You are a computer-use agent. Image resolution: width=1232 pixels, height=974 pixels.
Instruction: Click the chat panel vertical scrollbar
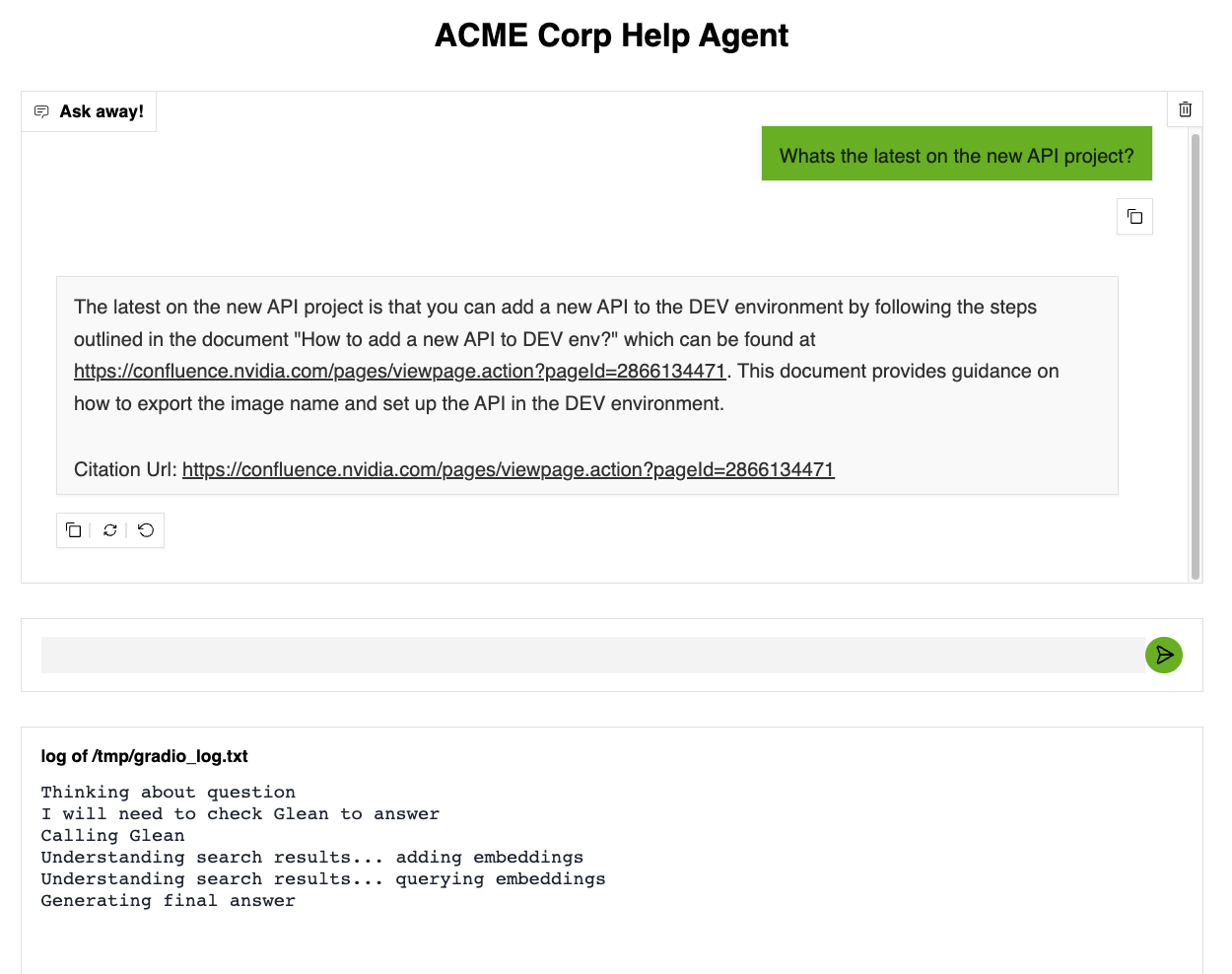(x=1195, y=355)
